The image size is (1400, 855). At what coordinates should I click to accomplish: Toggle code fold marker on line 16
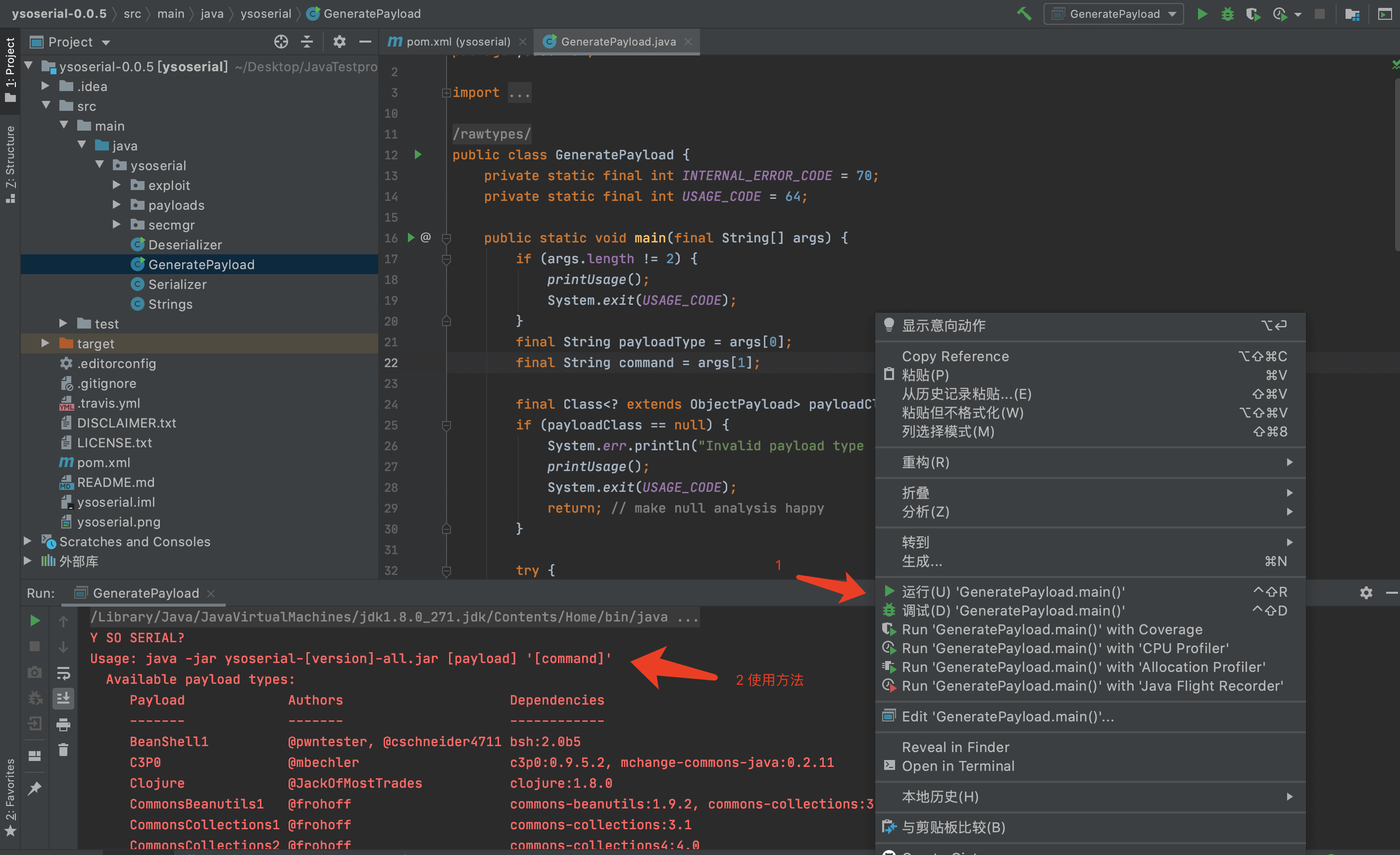[x=447, y=238]
